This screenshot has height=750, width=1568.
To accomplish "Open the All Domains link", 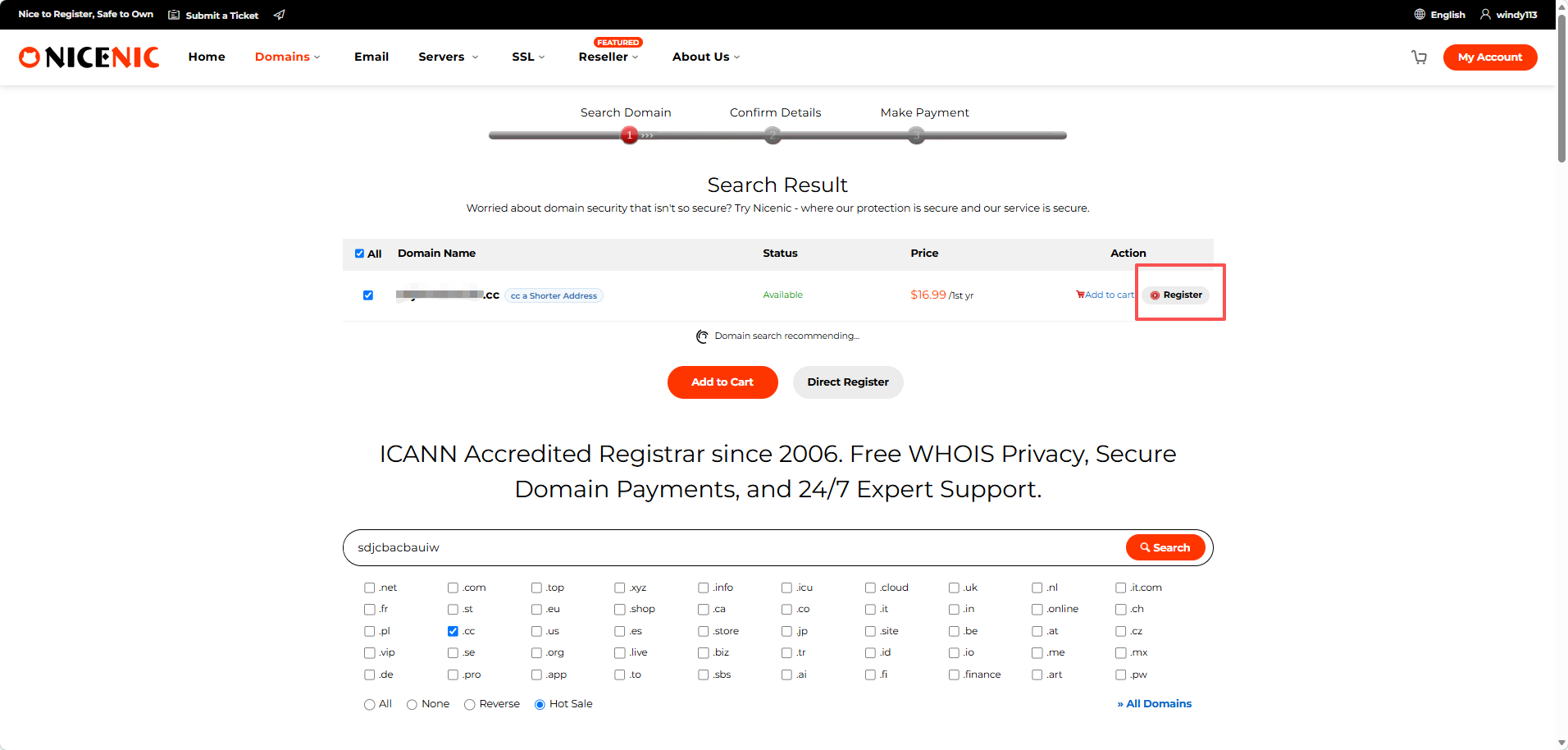I will pos(1155,704).
